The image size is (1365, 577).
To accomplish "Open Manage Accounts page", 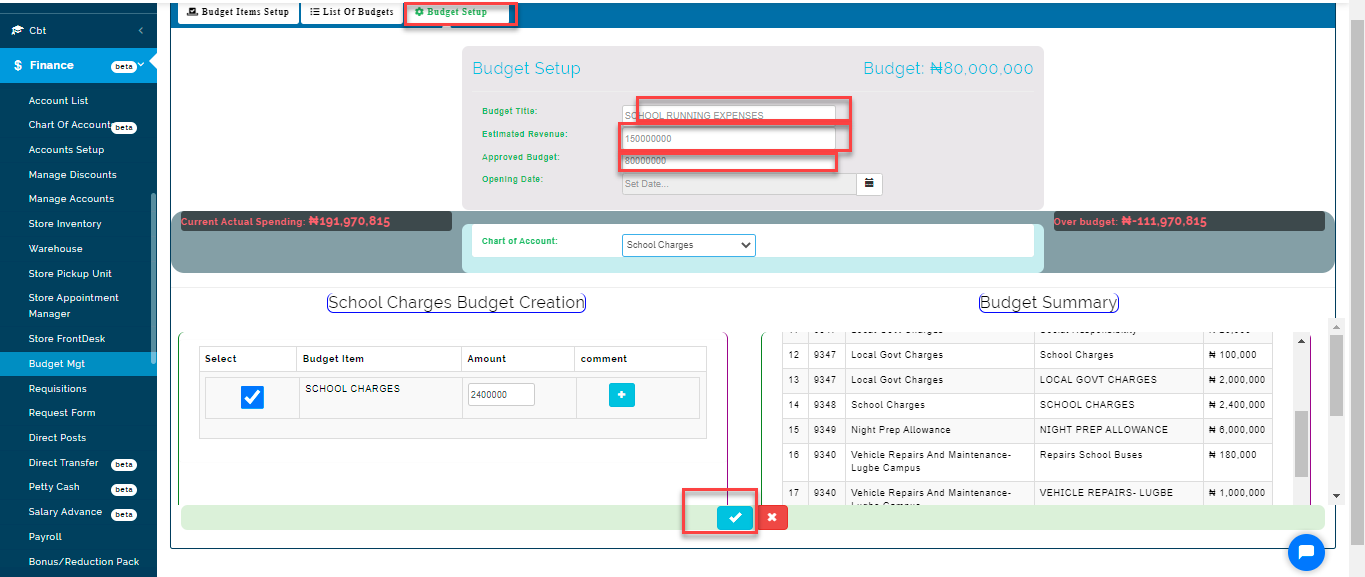I will [71, 199].
